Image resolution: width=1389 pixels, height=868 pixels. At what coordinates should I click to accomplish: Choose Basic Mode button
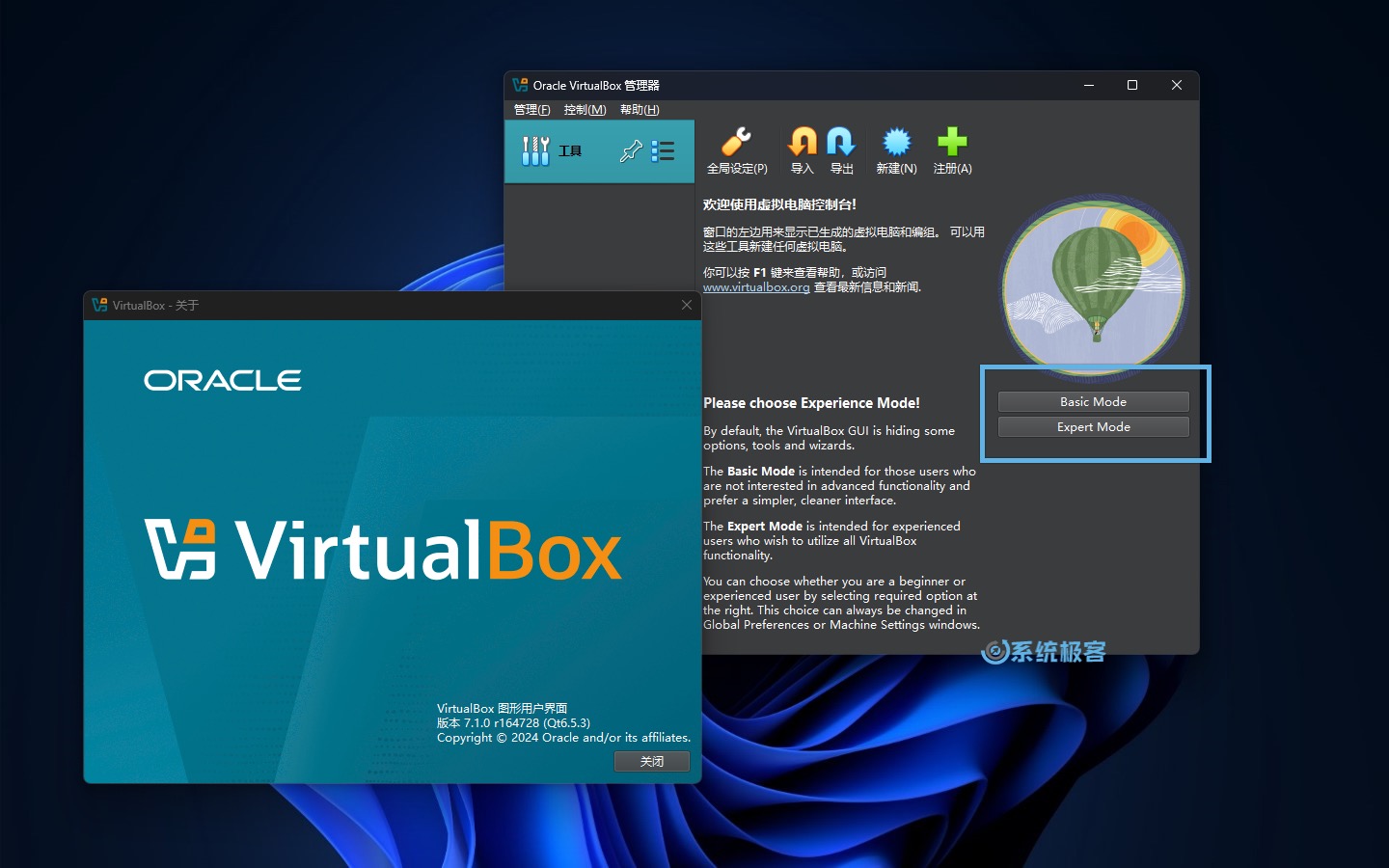click(1093, 401)
